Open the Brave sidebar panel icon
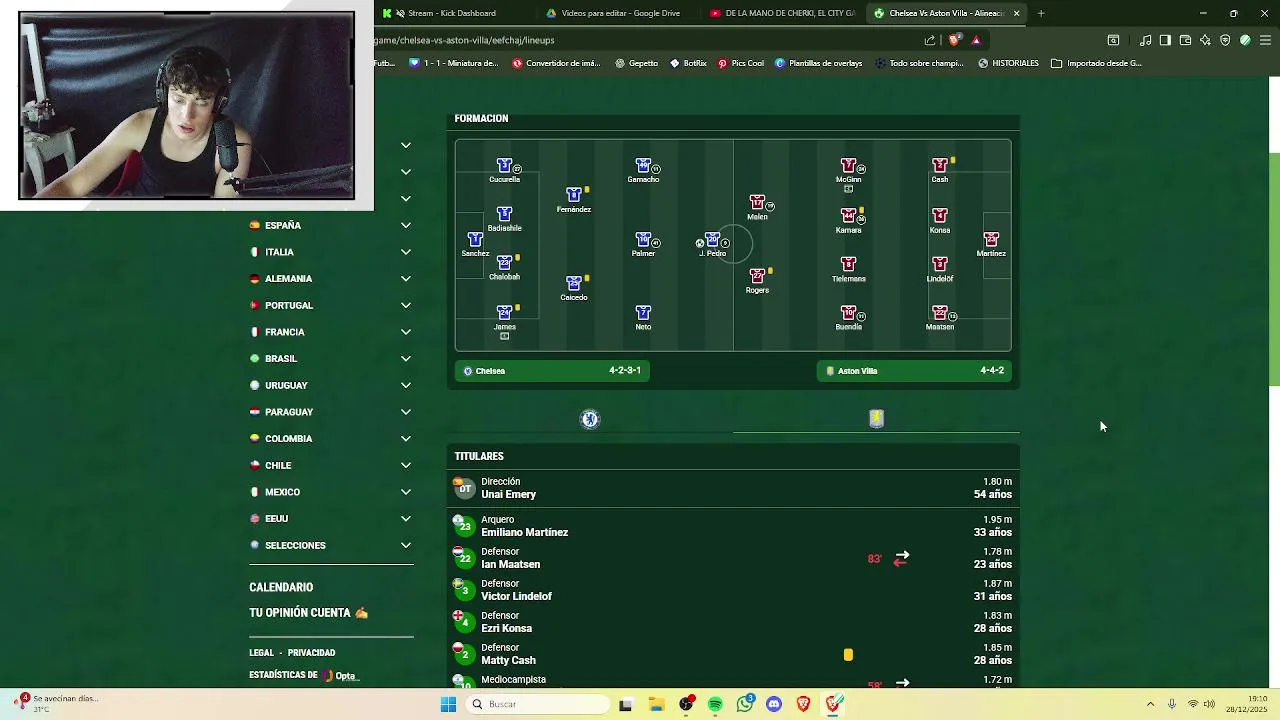 coord(1165,40)
